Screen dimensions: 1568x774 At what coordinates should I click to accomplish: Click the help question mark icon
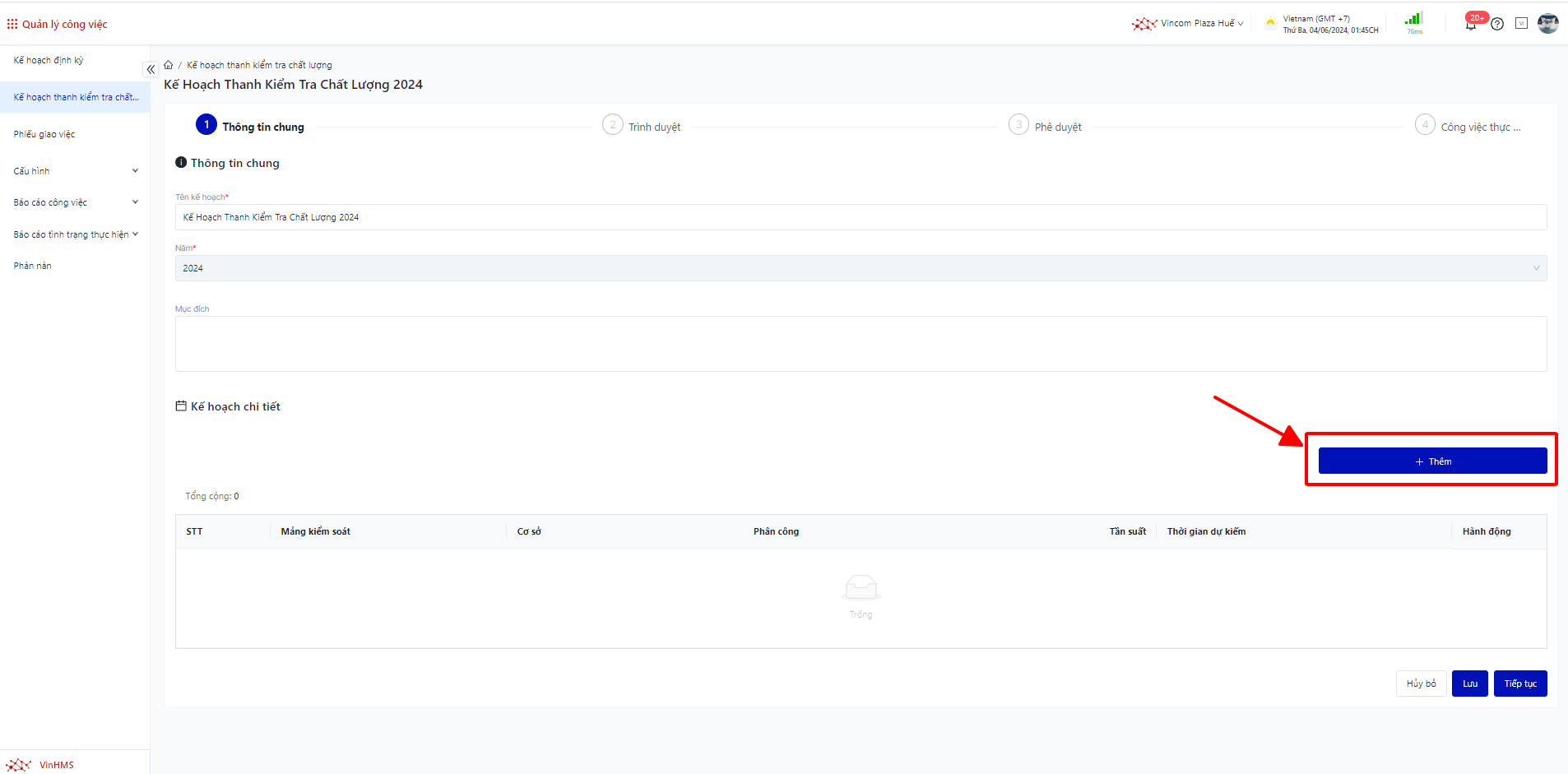click(1497, 24)
